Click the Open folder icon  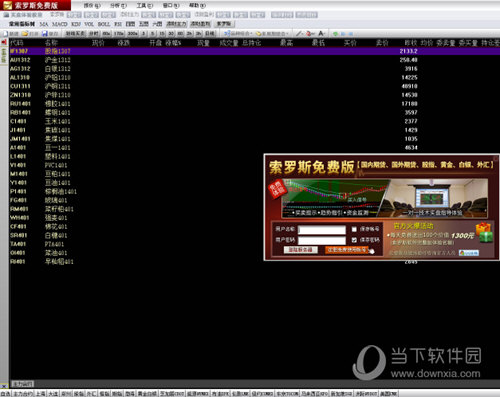pos(25,34)
